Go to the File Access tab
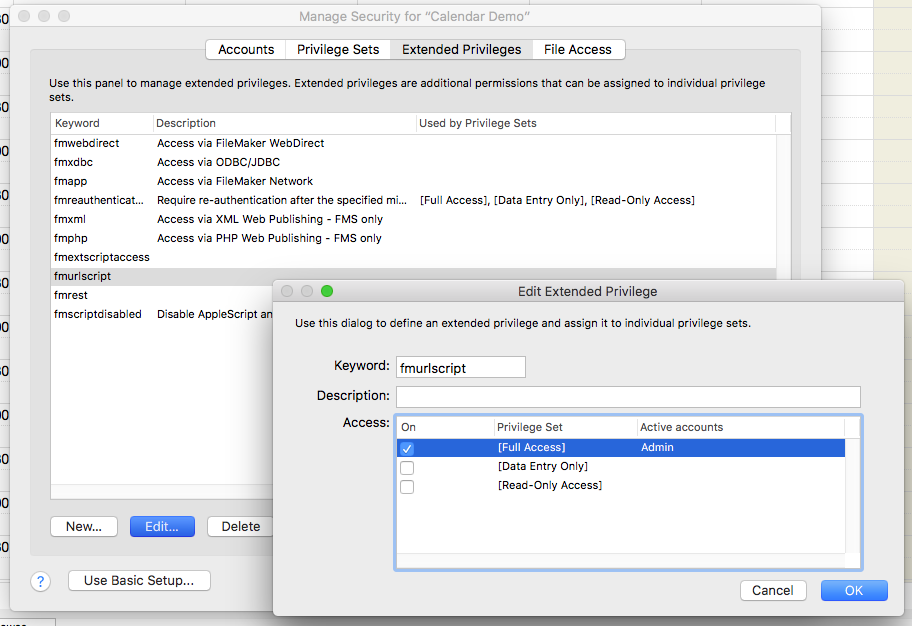 [x=577, y=49]
